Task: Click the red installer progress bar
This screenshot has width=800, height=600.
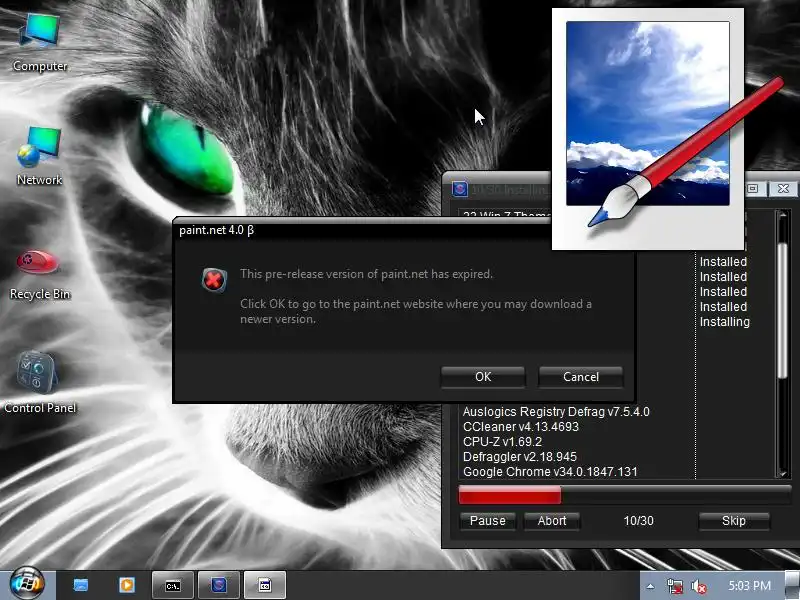Action: pyautogui.click(x=624, y=495)
